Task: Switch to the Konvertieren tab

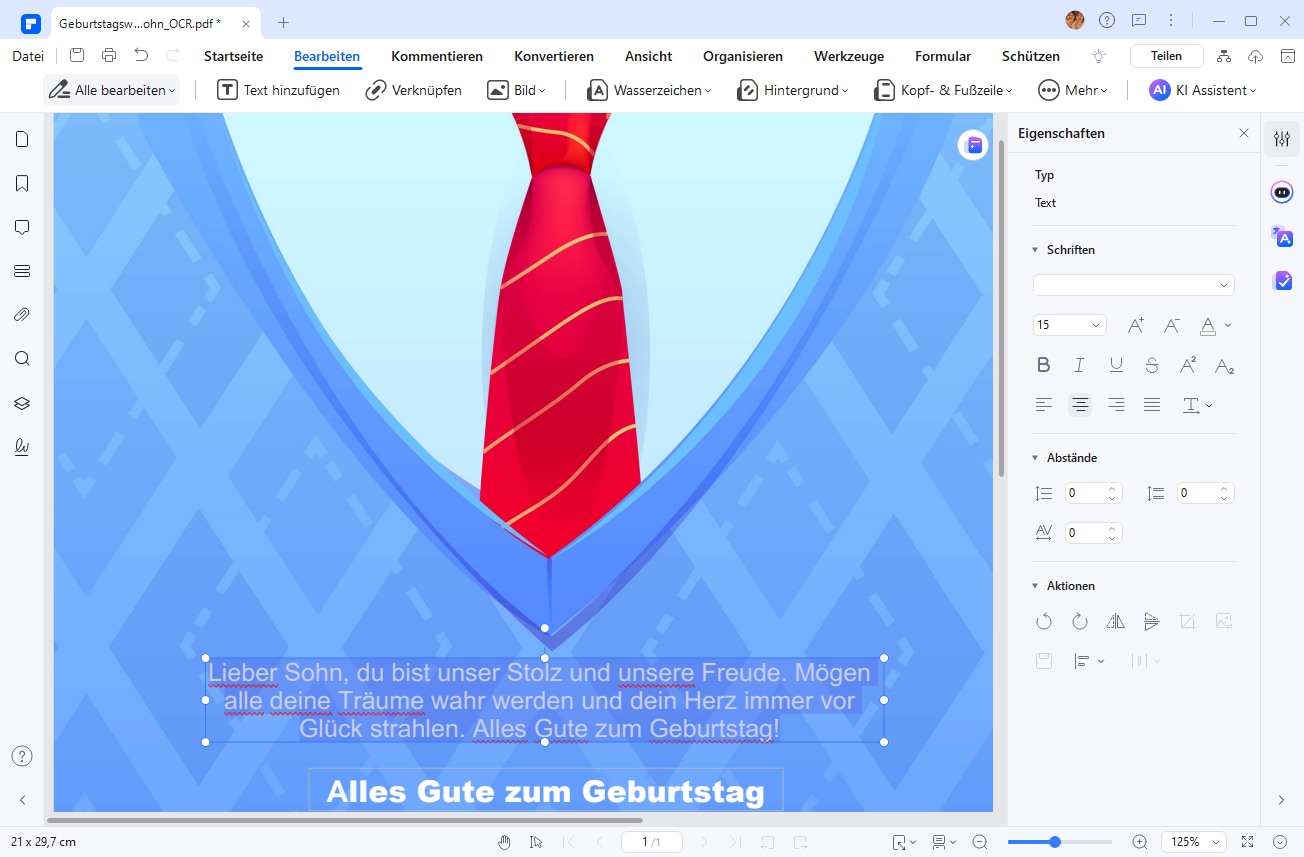Action: (554, 56)
